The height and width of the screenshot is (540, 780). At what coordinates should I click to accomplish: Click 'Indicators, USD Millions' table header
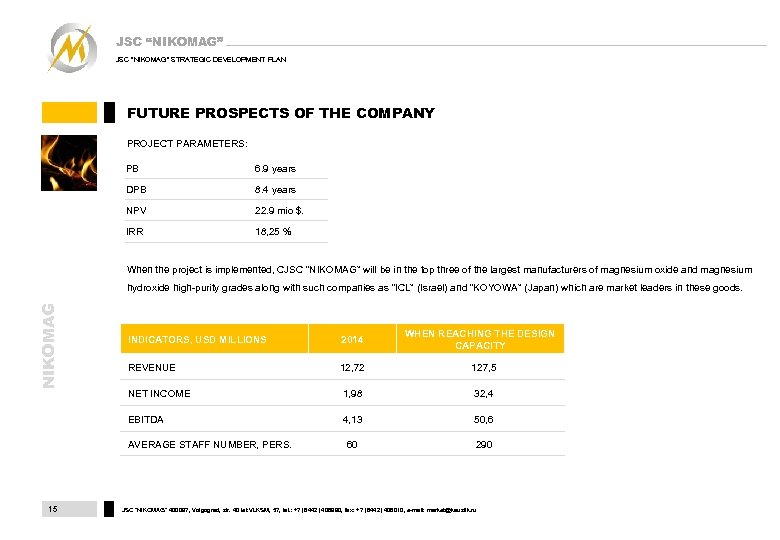tap(197, 340)
